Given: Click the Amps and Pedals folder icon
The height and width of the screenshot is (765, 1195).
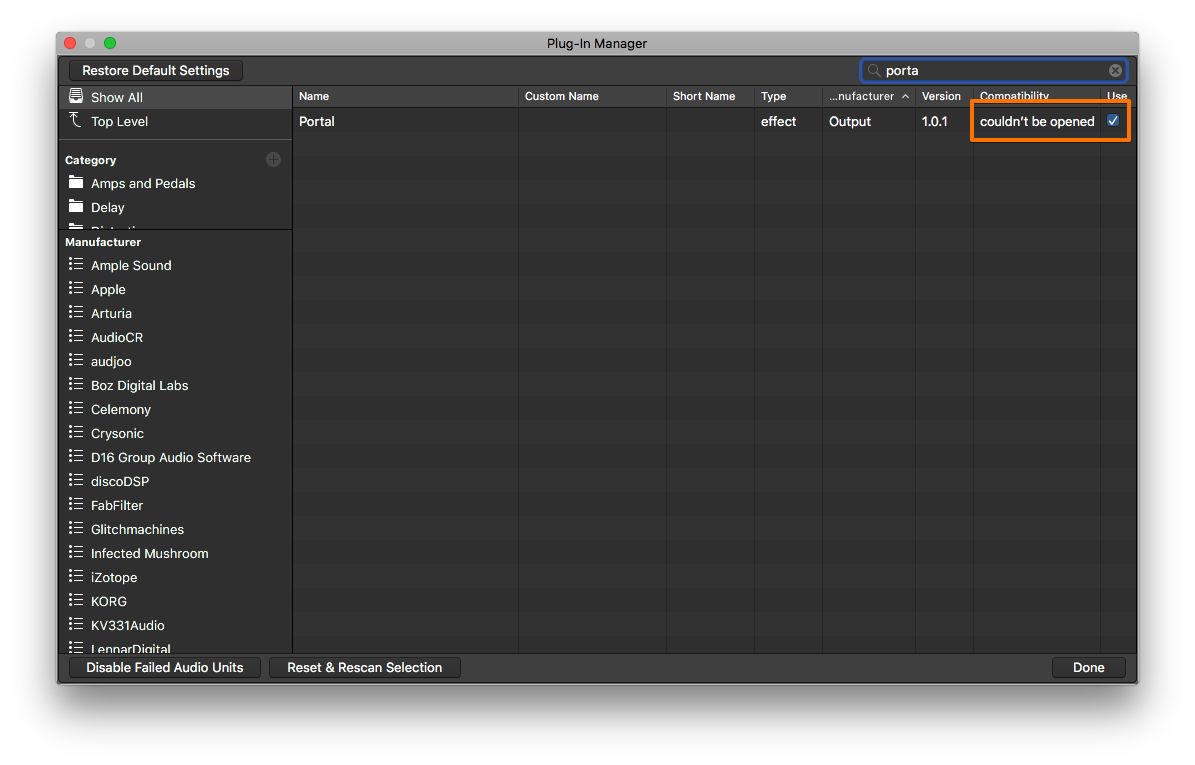Looking at the screenshot, I should (76, 182).
